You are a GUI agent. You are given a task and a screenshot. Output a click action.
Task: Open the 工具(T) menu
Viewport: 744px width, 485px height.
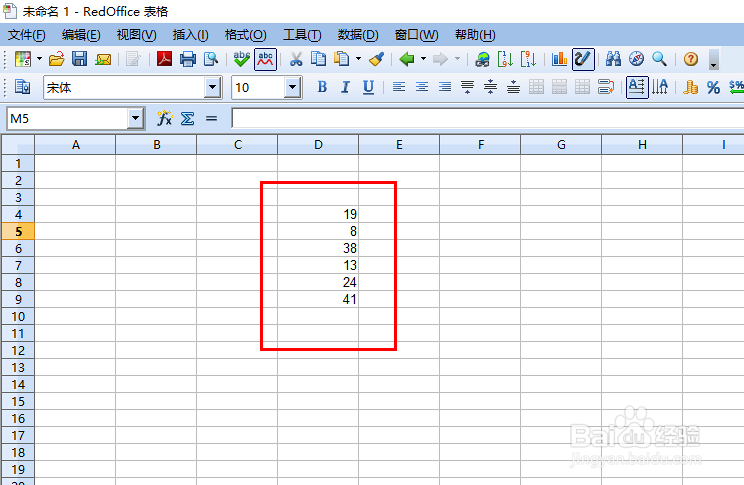[x=302, y=35]
